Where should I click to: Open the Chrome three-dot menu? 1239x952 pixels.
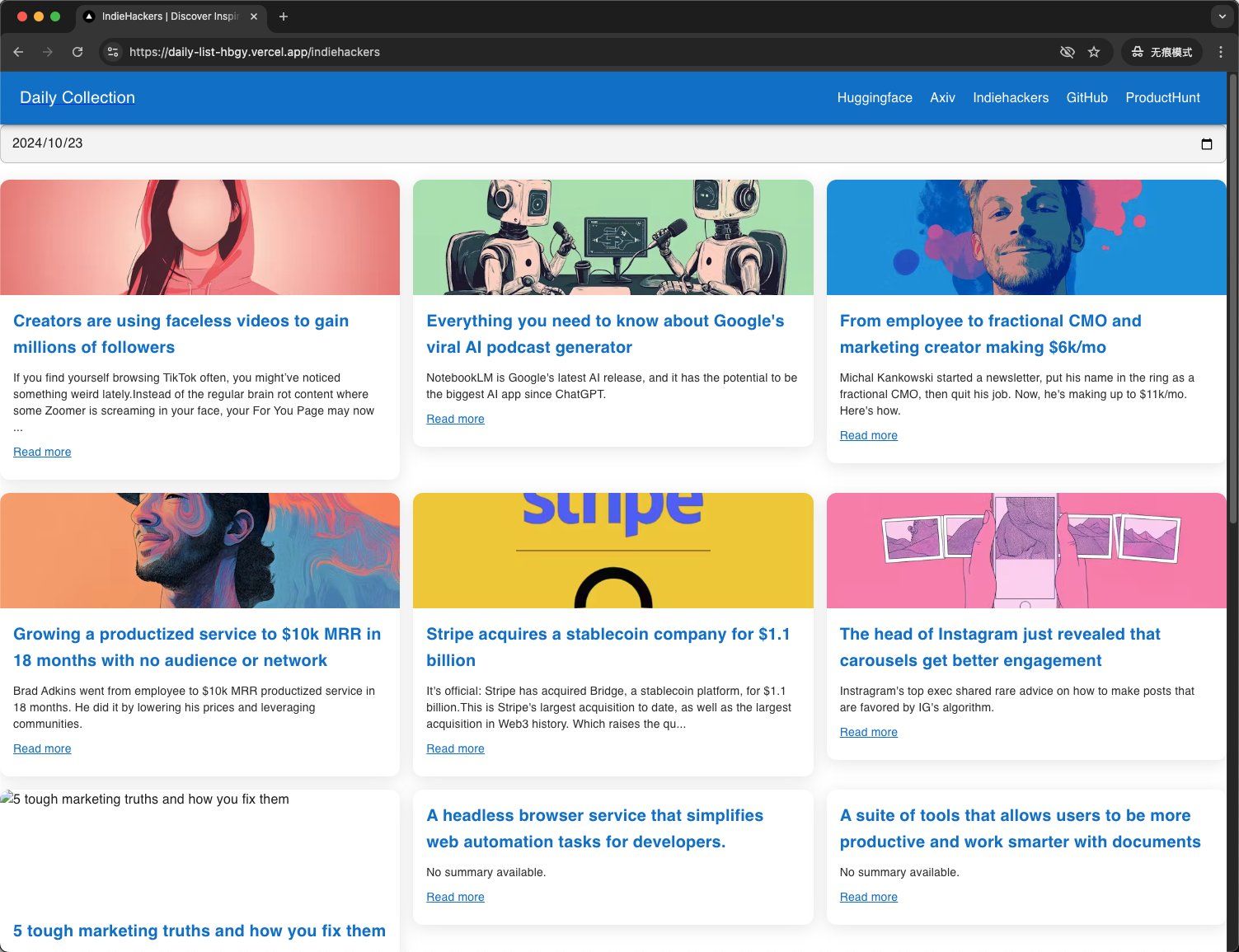click(x=1221, y=52)
